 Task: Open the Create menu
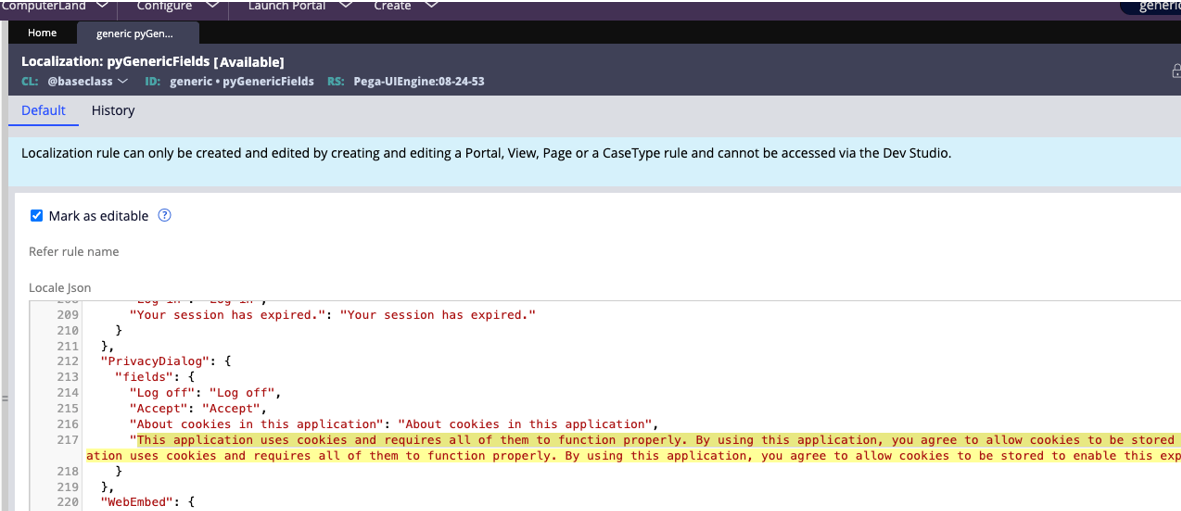click(405, 6)
